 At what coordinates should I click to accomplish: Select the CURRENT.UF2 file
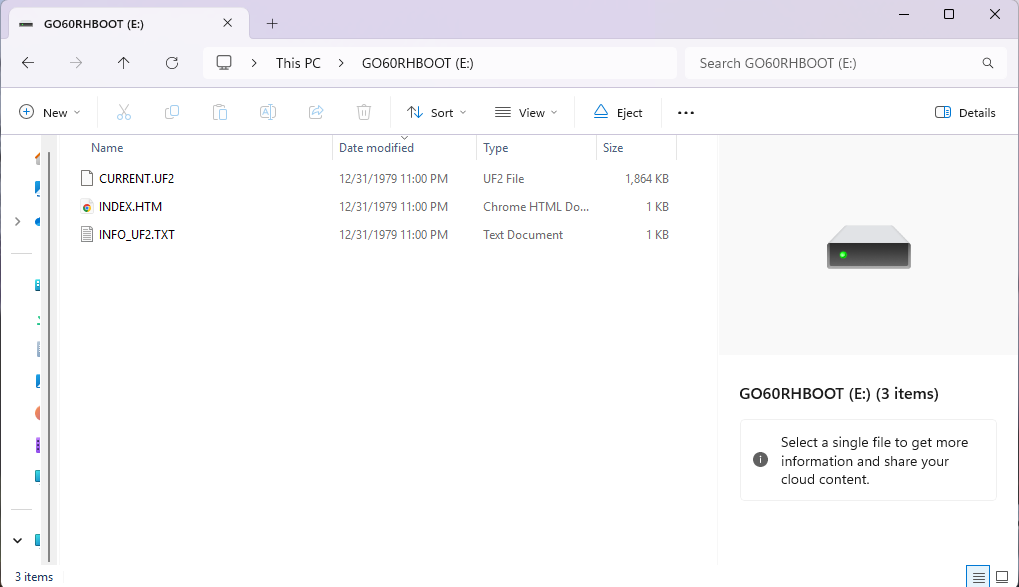(x=137, y=179)
